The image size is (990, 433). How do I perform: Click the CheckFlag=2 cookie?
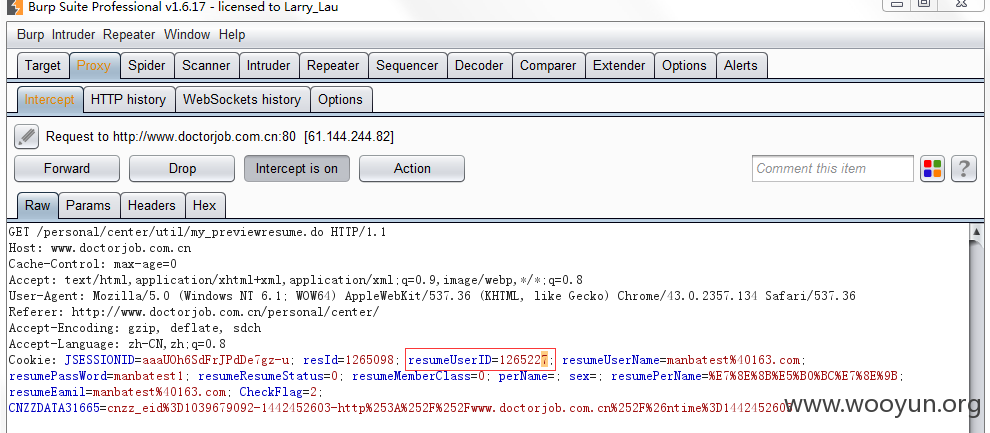278,392
